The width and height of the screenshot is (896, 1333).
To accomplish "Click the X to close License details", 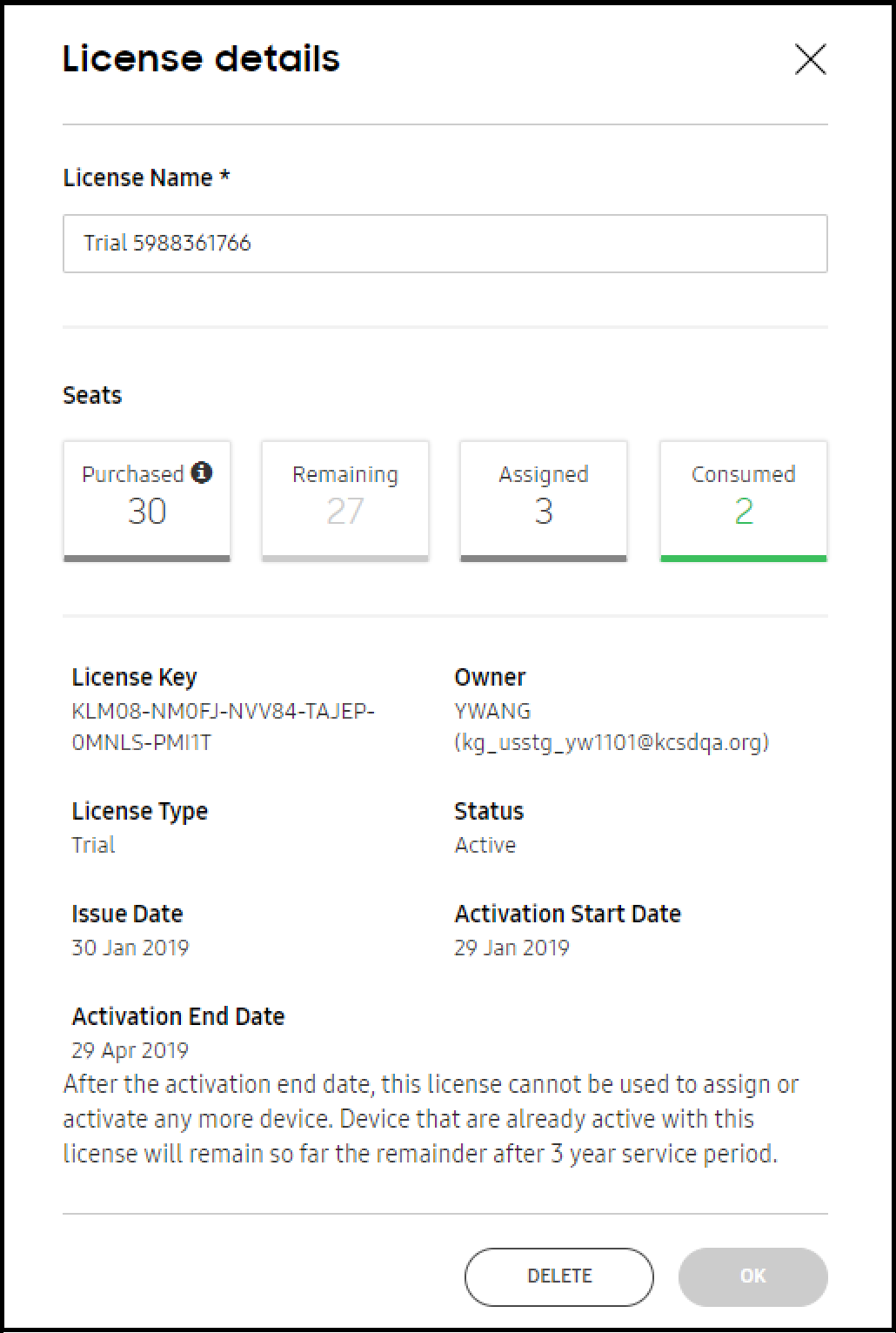I will (x=810, y=60).
